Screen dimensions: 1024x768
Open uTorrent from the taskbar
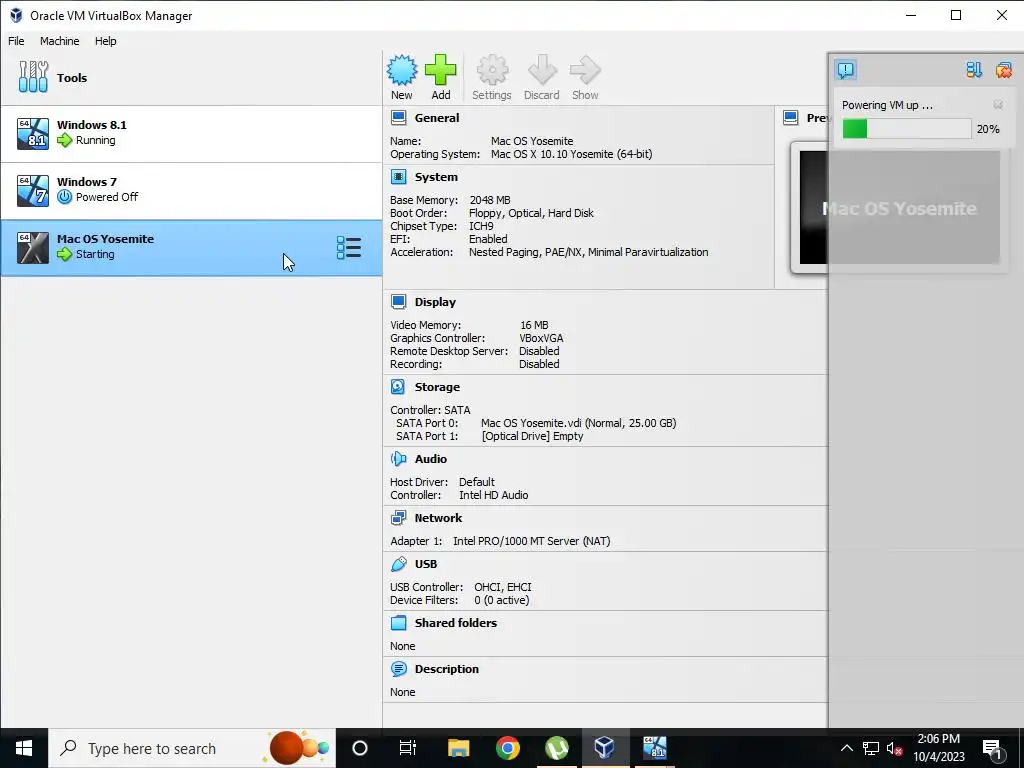pos(556,748)
